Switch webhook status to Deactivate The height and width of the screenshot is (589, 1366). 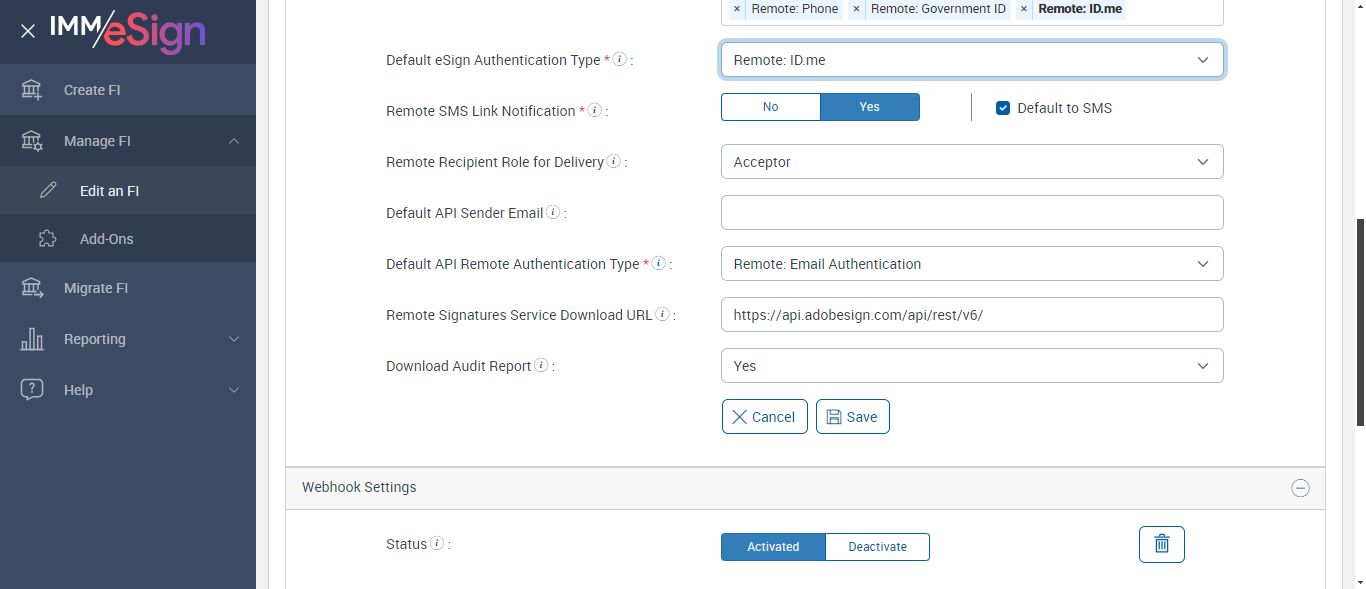tap(877, 547)
